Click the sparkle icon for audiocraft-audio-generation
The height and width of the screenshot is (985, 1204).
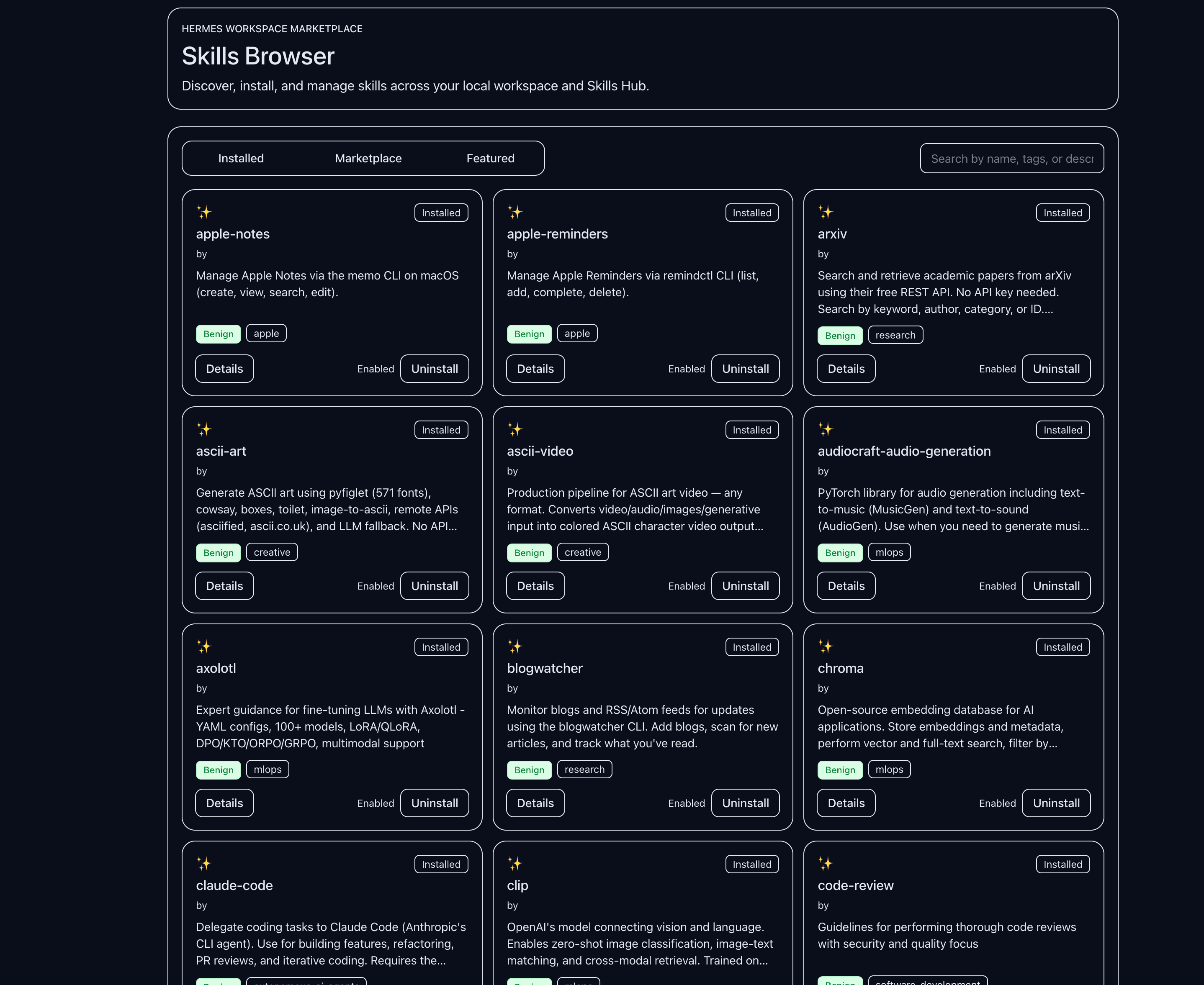pos(826,429)
